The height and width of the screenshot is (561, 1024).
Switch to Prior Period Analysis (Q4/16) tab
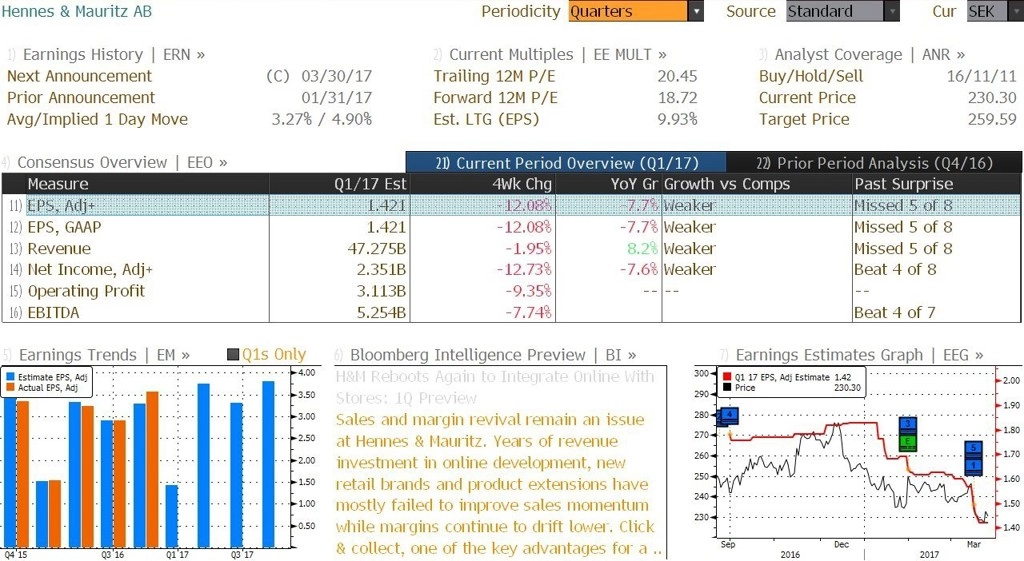pos(874,163)
